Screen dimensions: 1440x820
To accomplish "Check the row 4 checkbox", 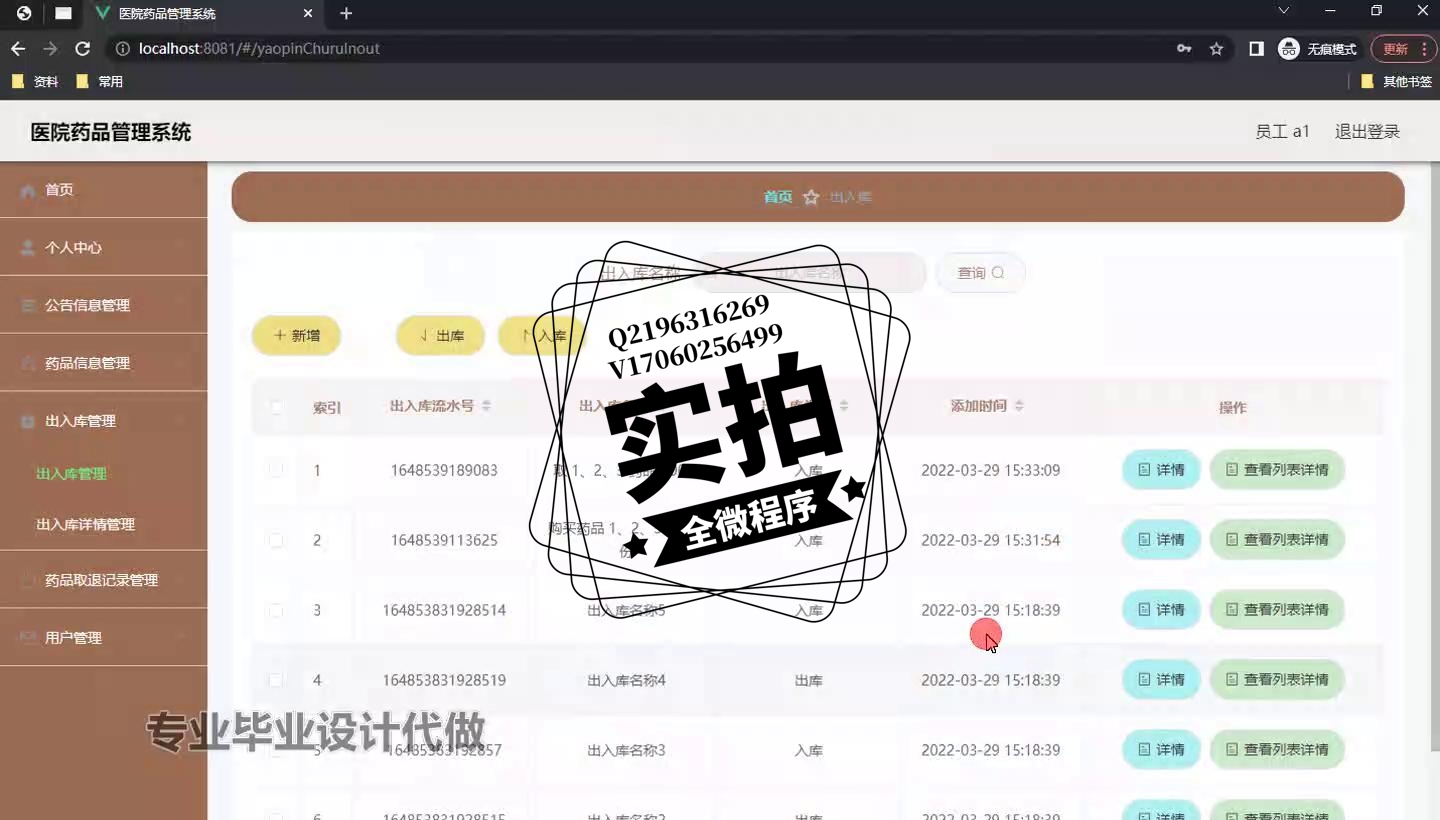I will (276, 680).
